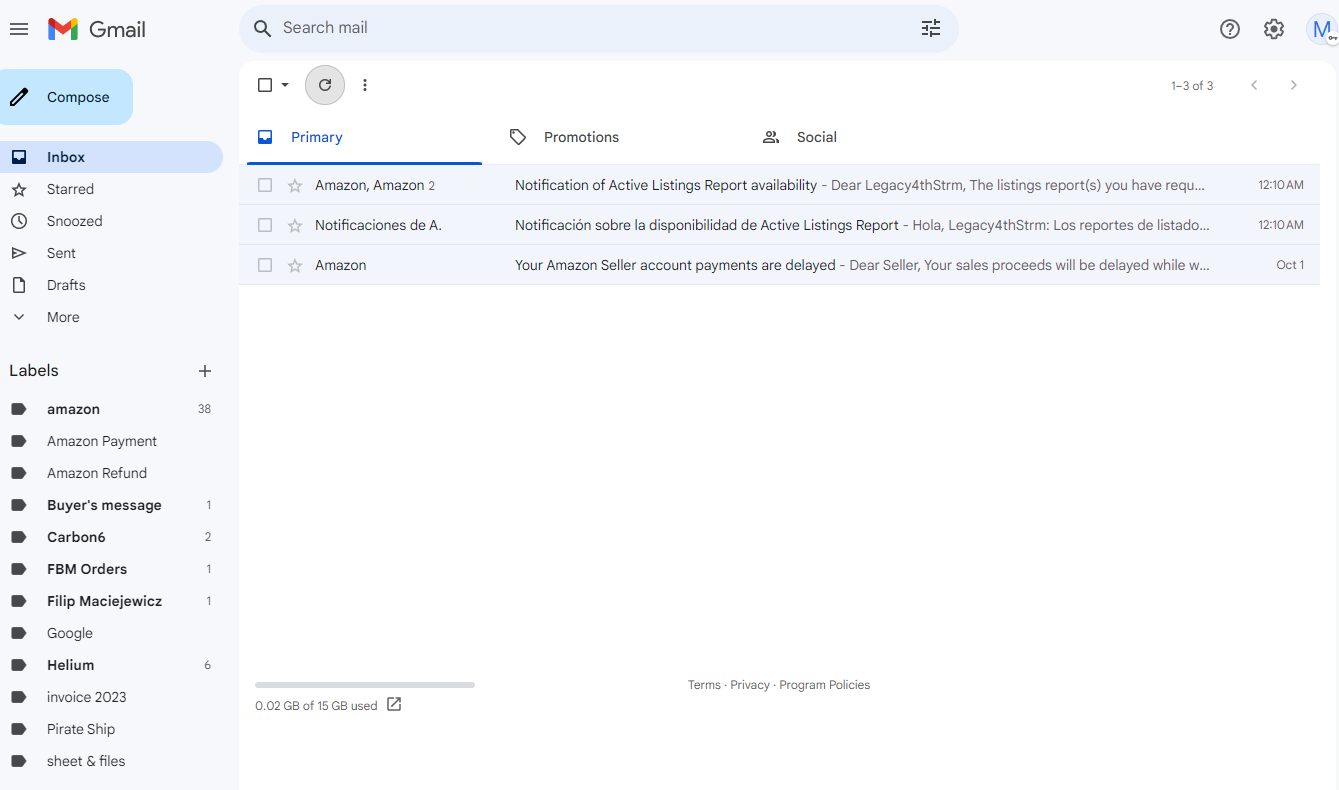Screen dimensions: 1339x790
Task: Open the Drafts folder
Action: [x=111, y=285]
